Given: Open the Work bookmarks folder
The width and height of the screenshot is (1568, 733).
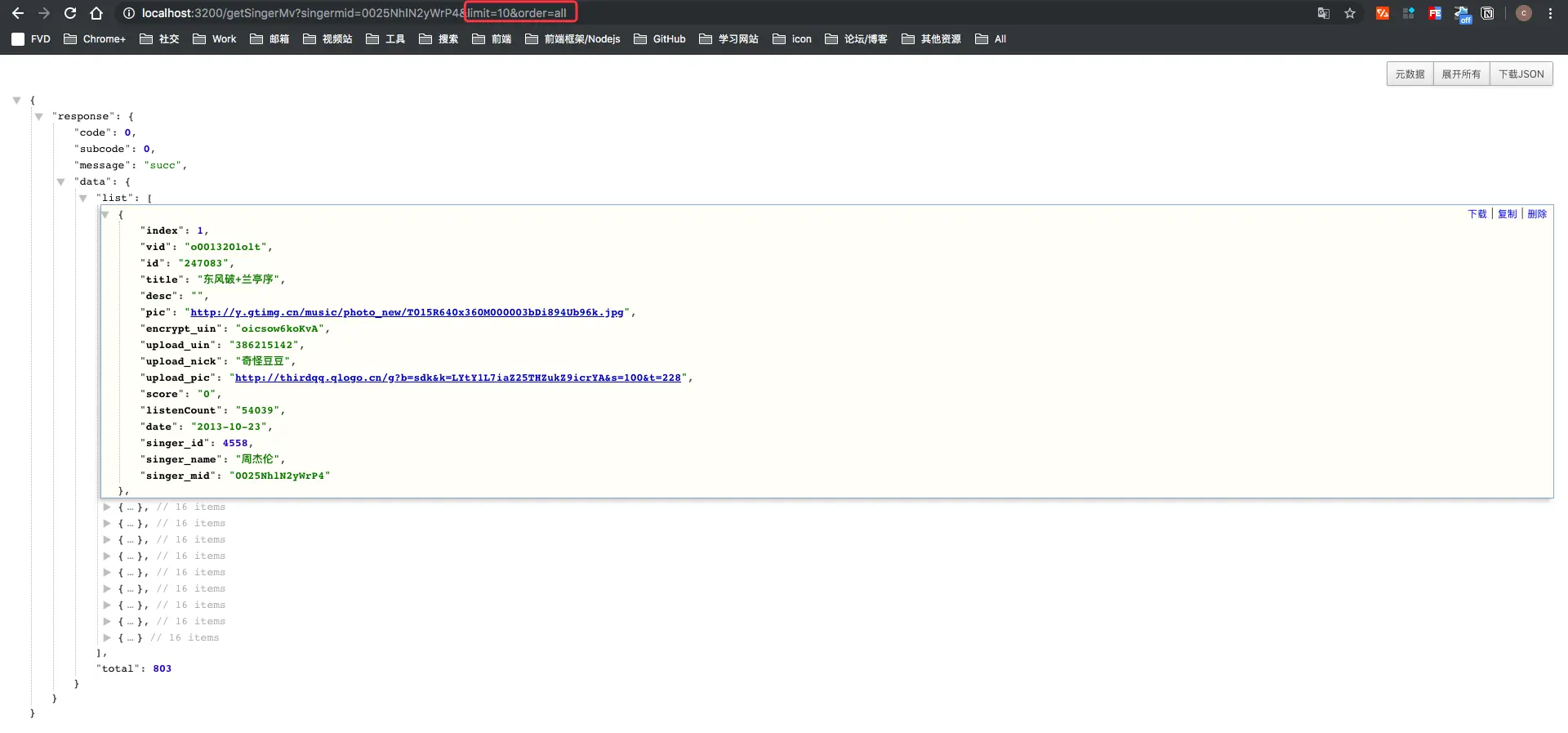Looking at the screenshot, I should (215, 39).
